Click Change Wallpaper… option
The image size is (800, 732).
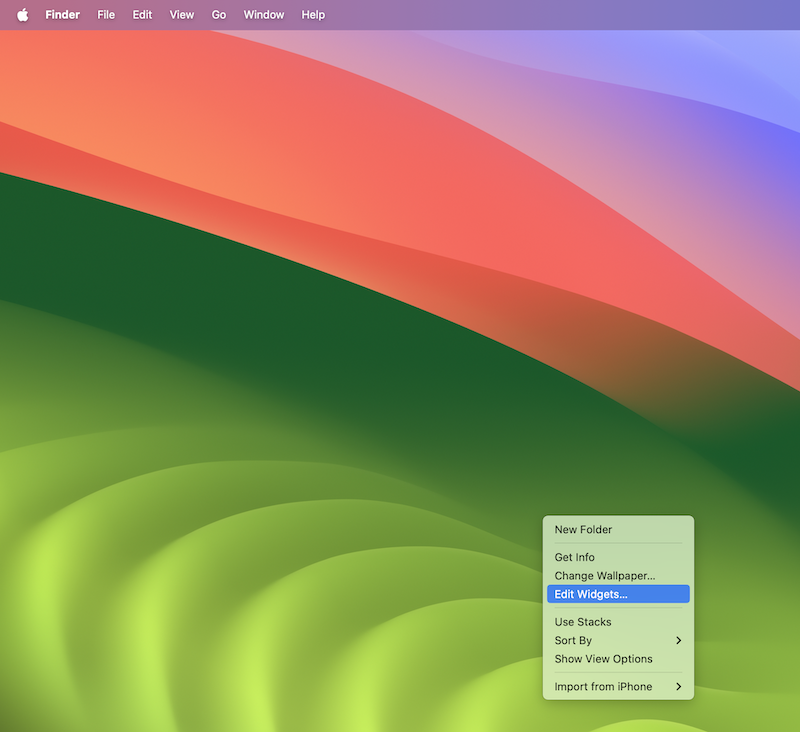(605, 576)
